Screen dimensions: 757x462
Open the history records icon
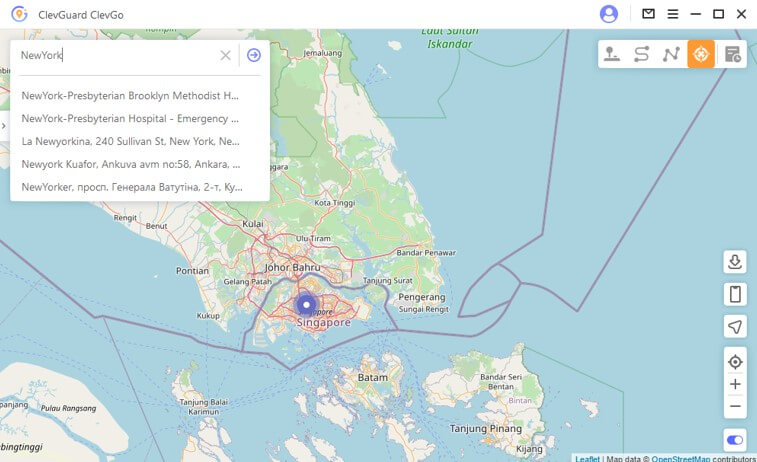732,54
